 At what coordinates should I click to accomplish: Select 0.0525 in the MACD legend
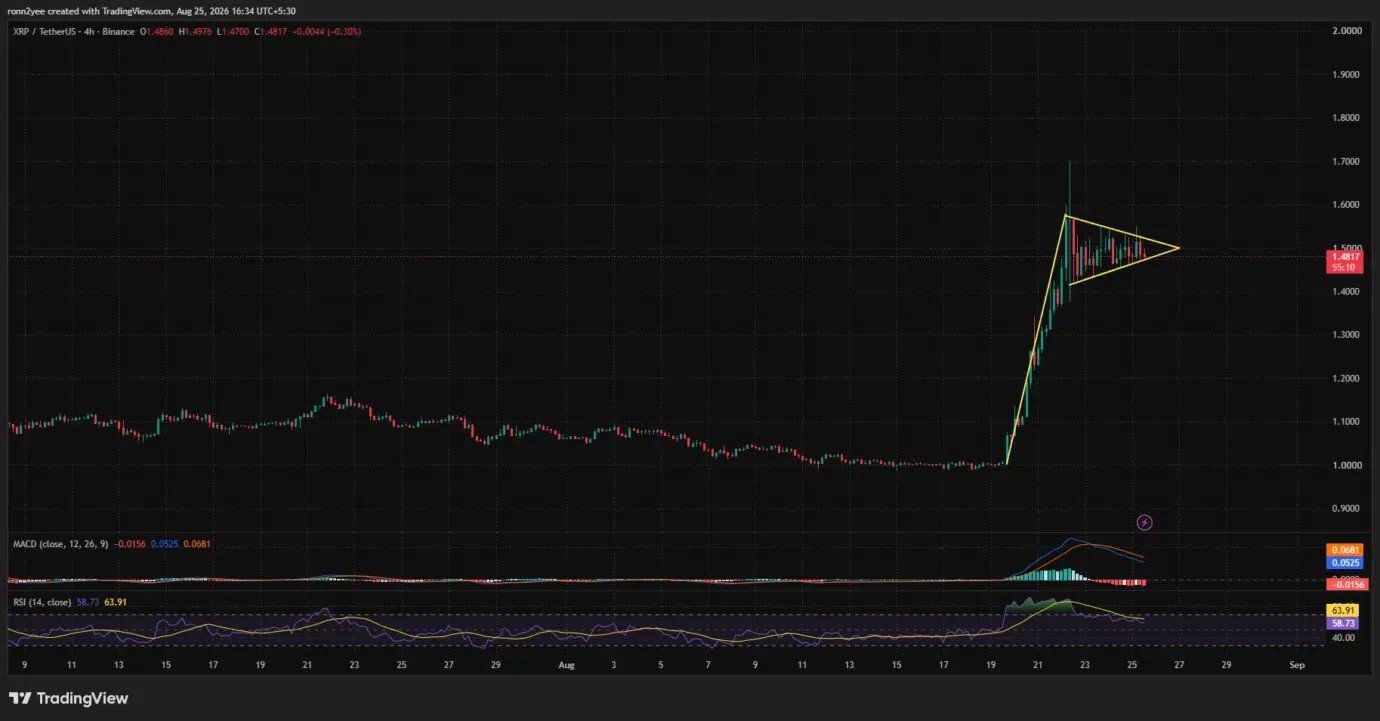(x=166, y=544)
